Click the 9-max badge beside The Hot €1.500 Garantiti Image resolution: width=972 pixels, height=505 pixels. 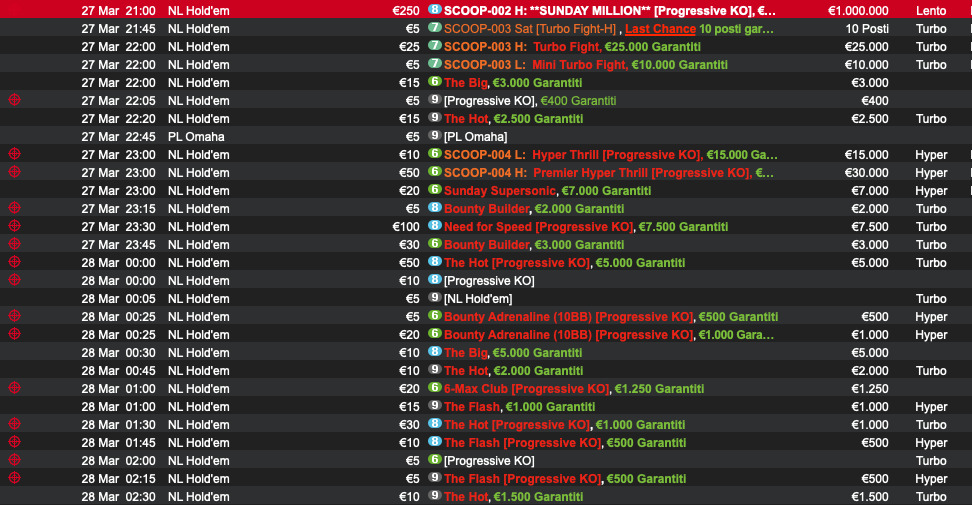[435, 495]
